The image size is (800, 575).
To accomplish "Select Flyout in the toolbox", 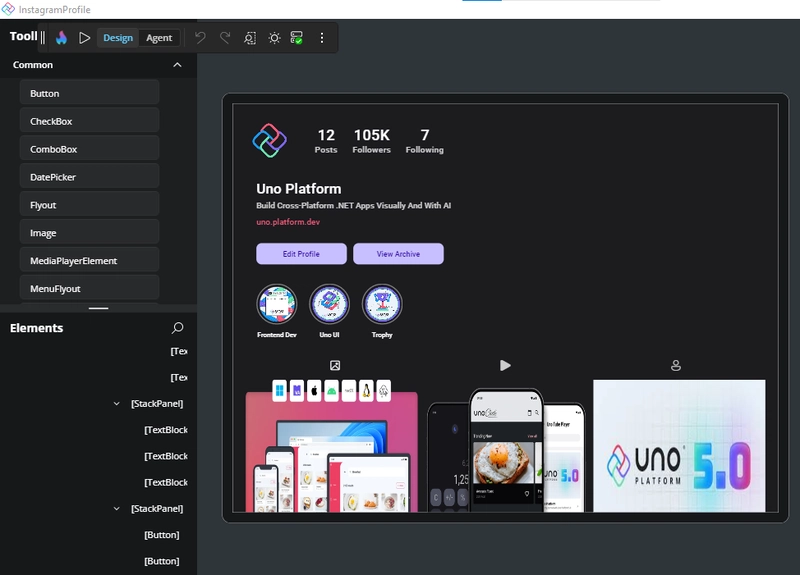I will pyautogui.click(x=89, y=205).
